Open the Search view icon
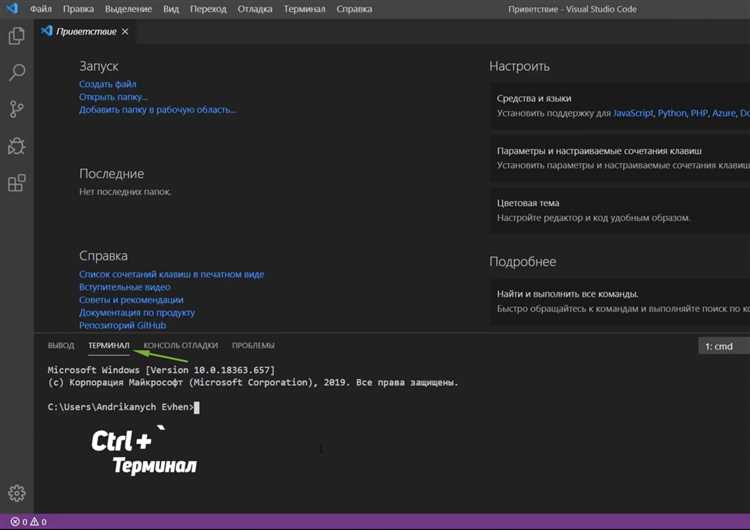Viewport: 750px width, 530px height. pos(17,73)
